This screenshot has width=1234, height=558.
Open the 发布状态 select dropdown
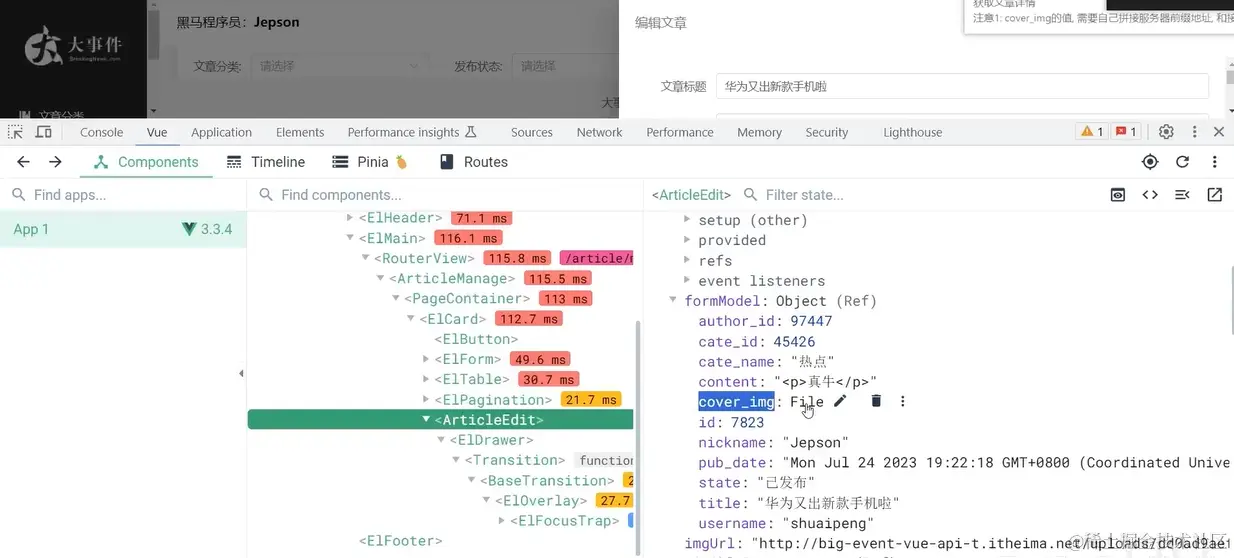[x=565, y=66]
